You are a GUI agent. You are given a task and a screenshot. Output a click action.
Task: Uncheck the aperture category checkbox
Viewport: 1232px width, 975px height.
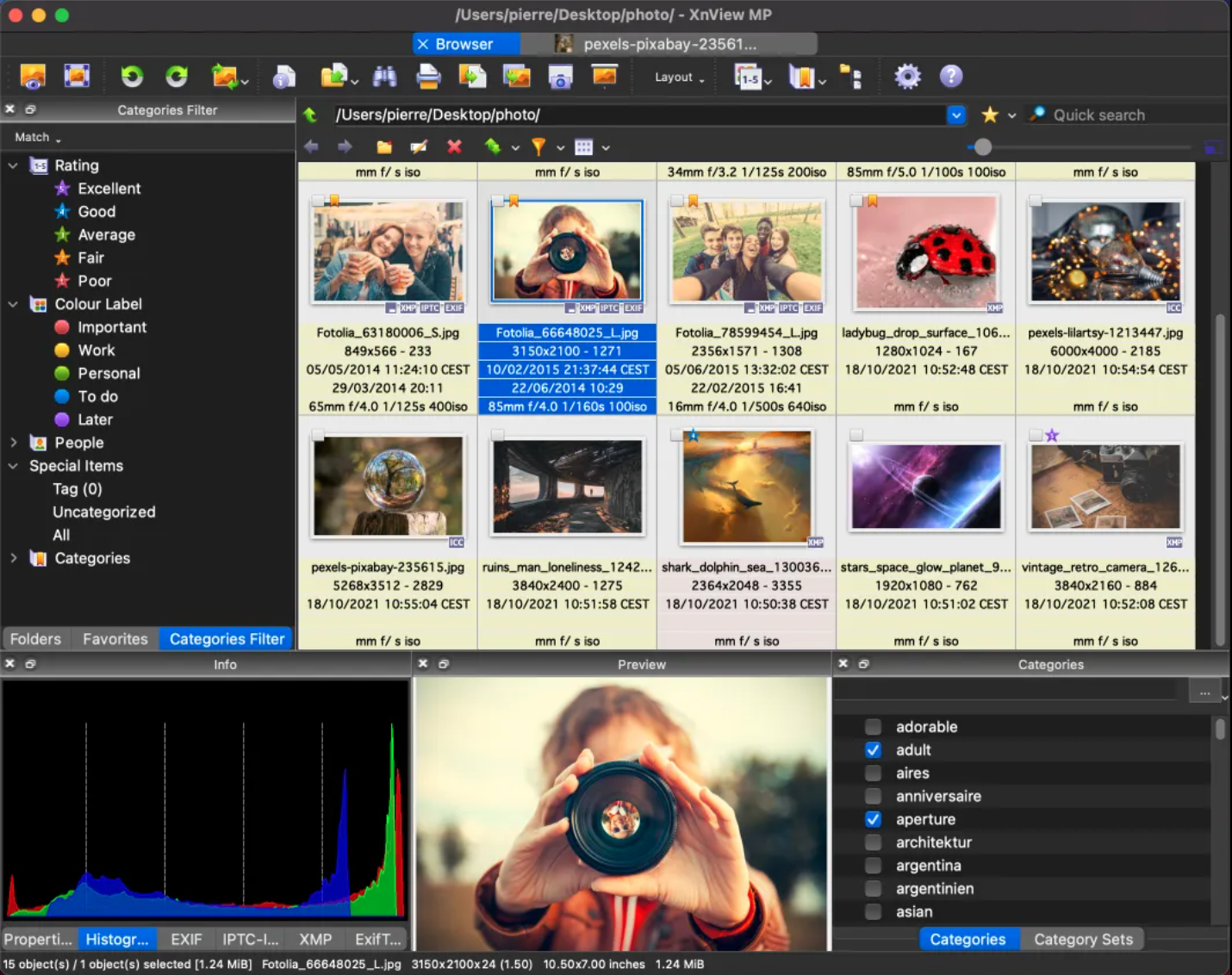(873, 819)
